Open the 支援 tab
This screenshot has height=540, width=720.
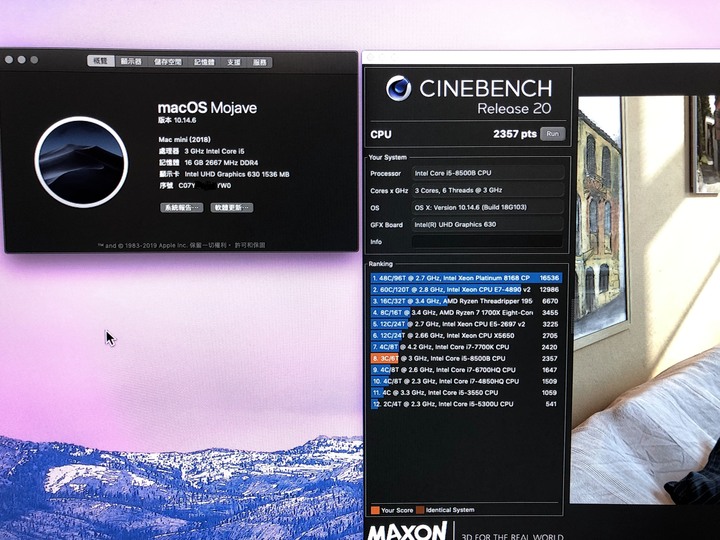click(x=234, y=62)
